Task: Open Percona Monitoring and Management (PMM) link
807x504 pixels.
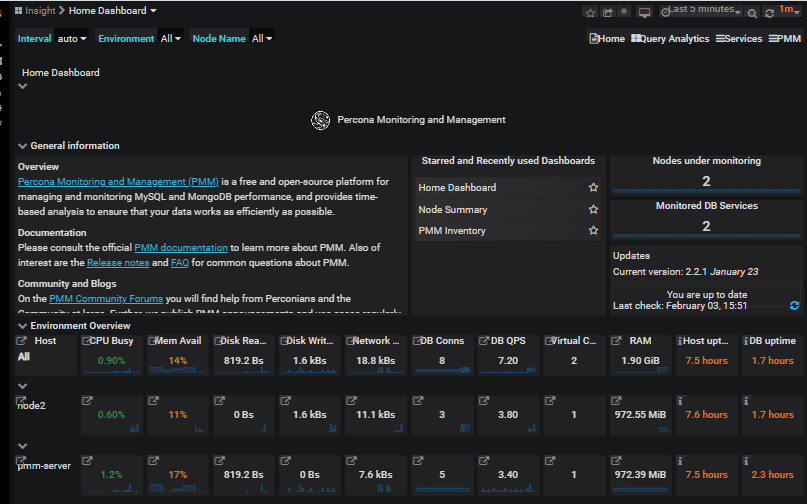Action: [x=118, y=182]
